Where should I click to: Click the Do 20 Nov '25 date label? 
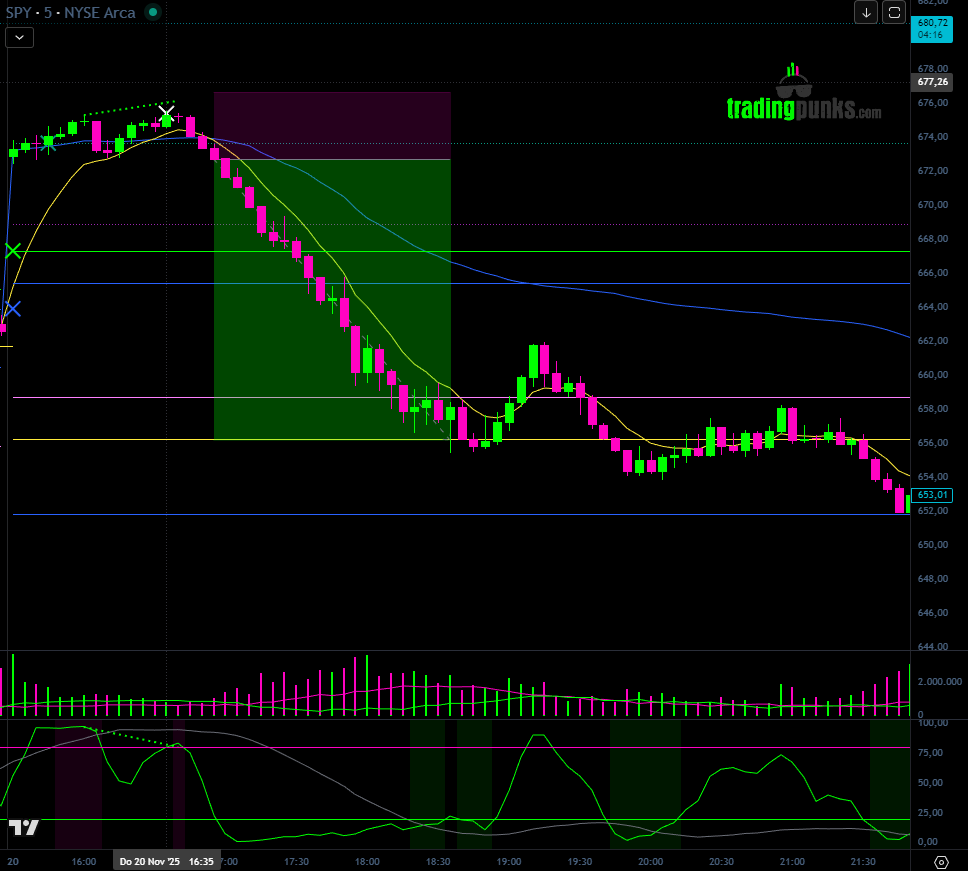tap(147, 861)
